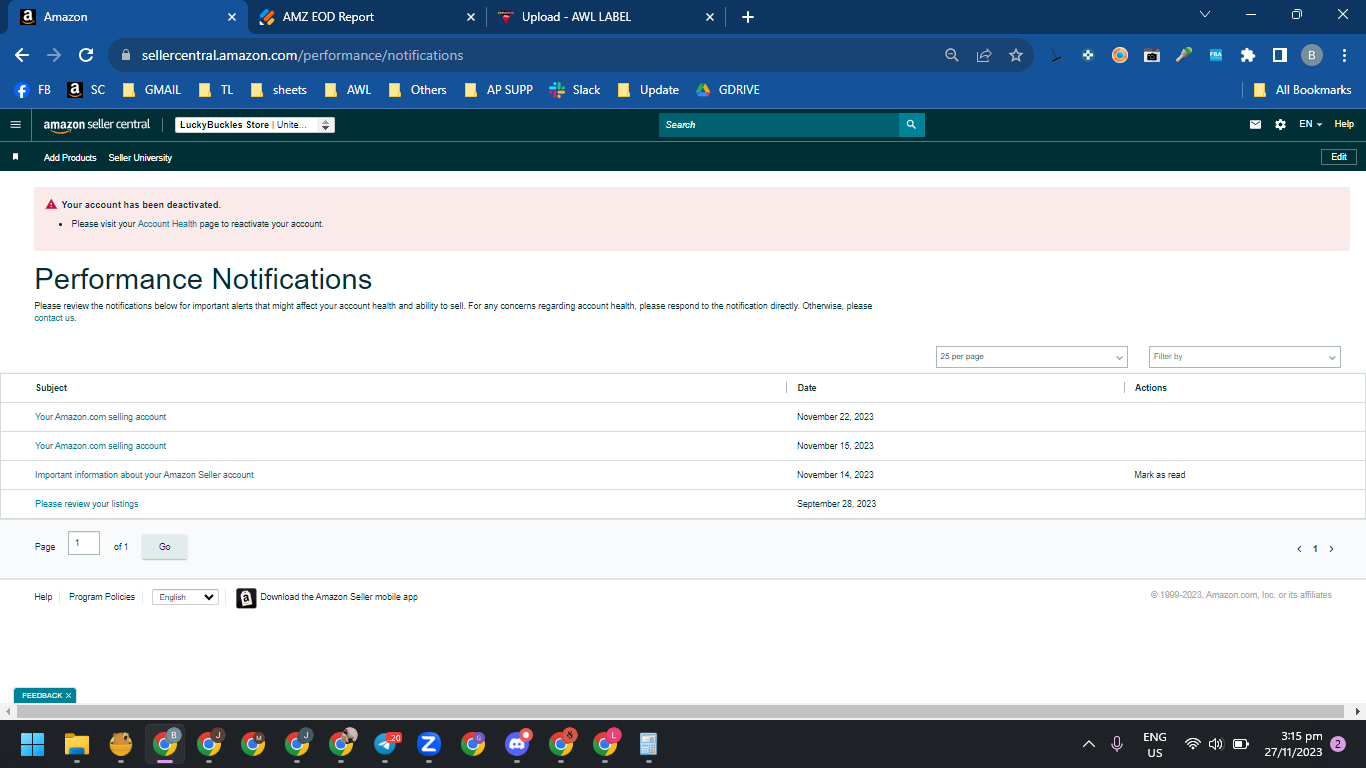Open the Chrome tab search chevron
The image size is (1366, 768).
coord(1205,15)
